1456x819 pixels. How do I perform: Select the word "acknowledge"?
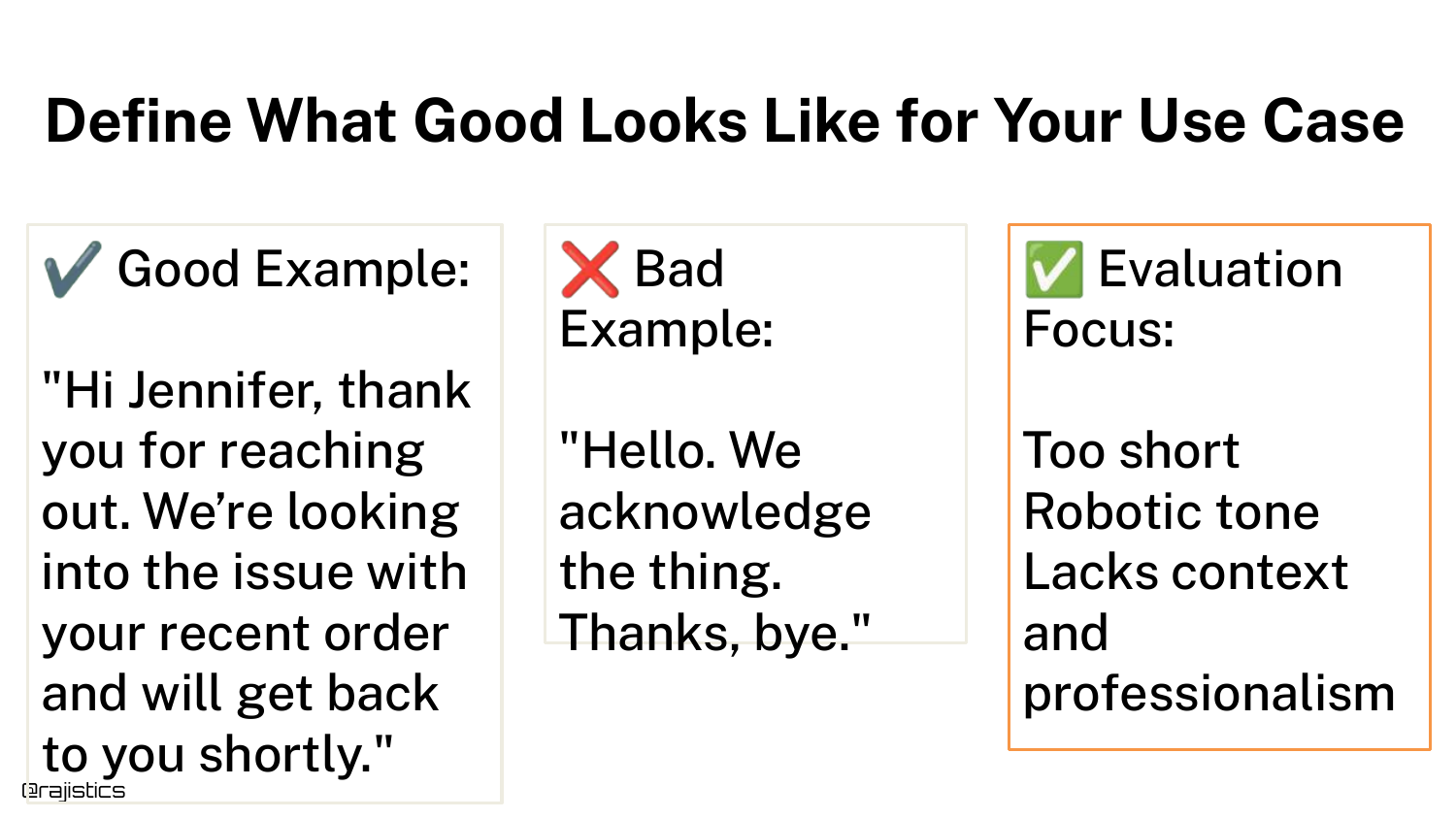pyautogui.click(x=714, y=512)
